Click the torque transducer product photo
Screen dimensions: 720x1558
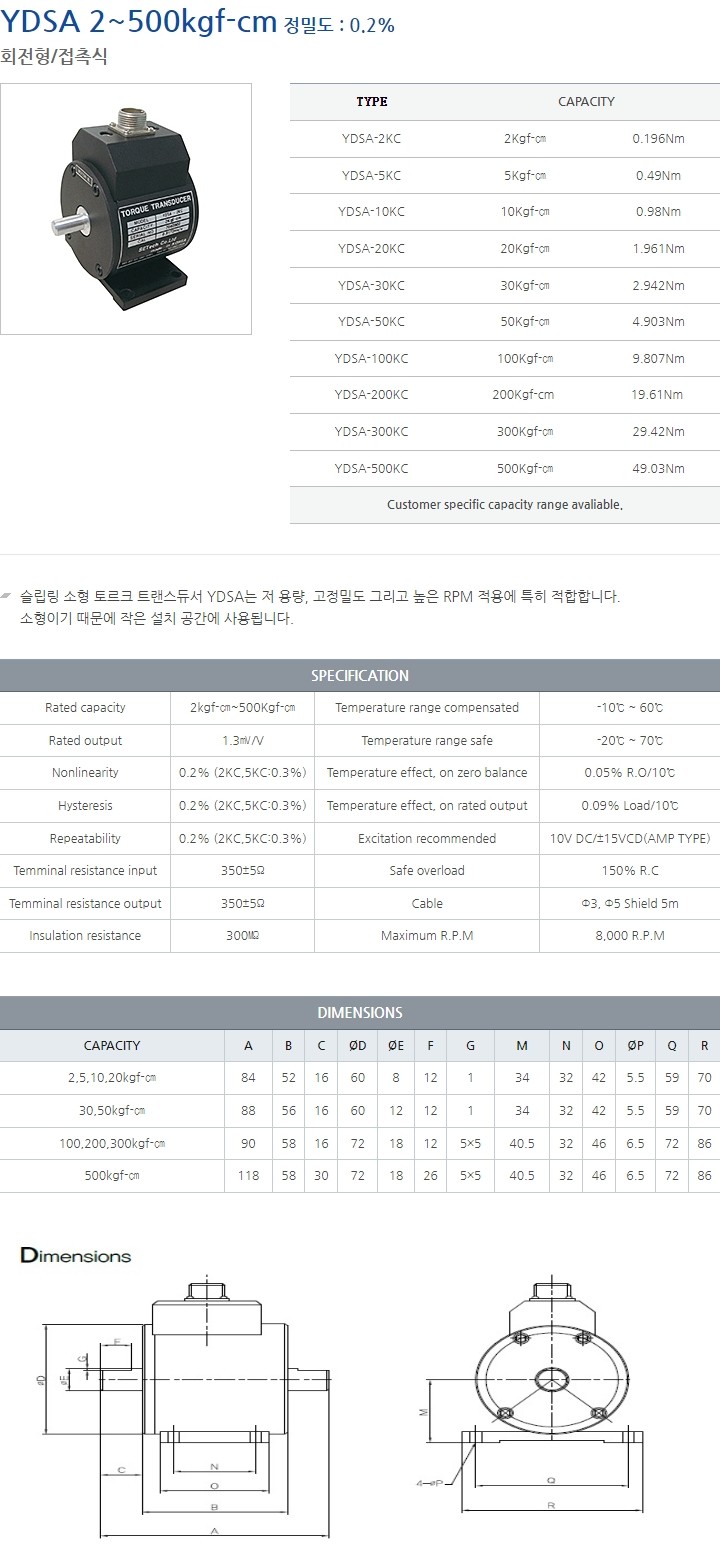[x=126, y=209]
